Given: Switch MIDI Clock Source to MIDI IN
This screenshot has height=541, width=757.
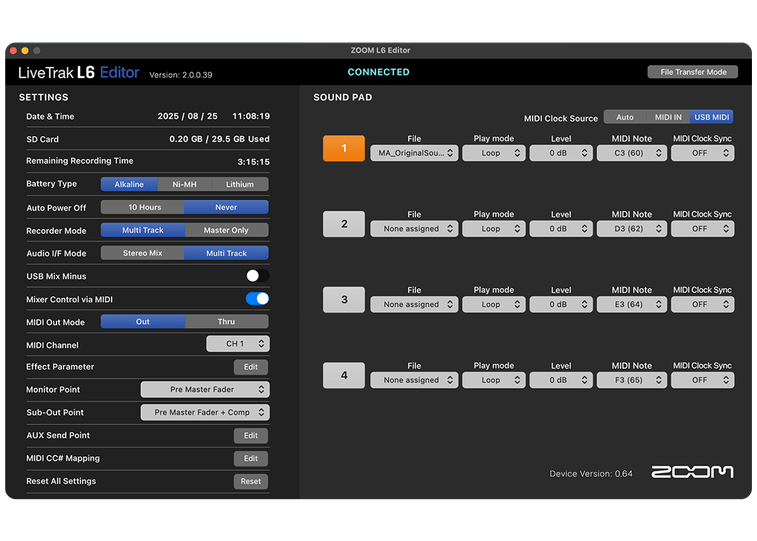Looking at the screenshot, I should pos(667,117).
